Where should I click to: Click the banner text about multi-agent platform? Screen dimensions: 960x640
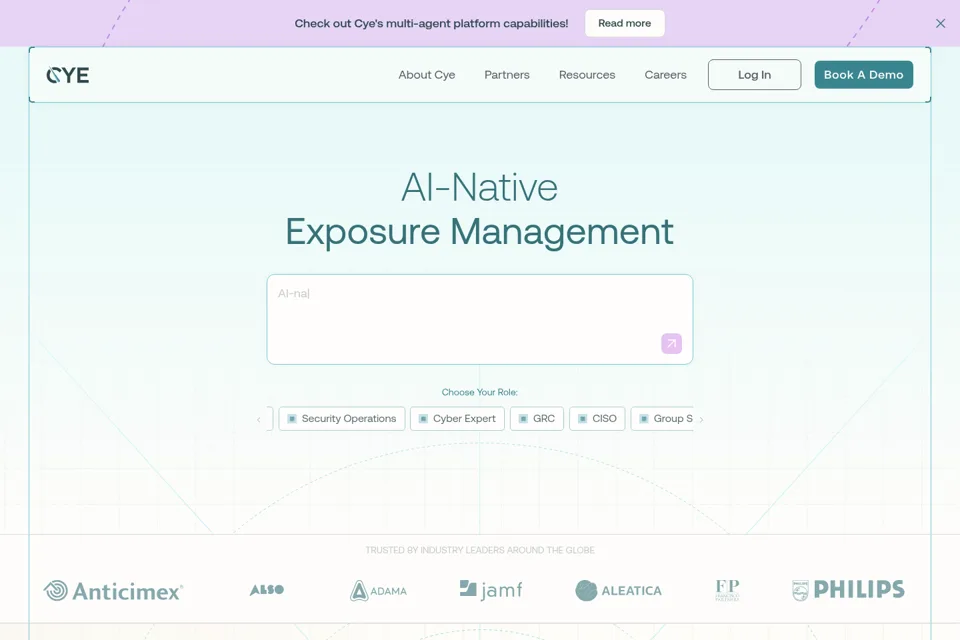pyautogui.click(x=431, y=23)
